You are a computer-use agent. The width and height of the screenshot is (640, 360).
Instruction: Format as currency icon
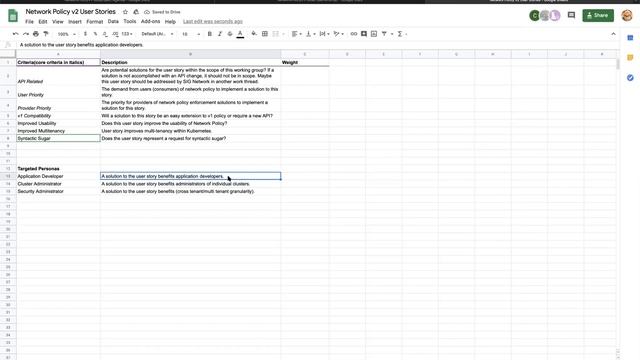(85, 34)
